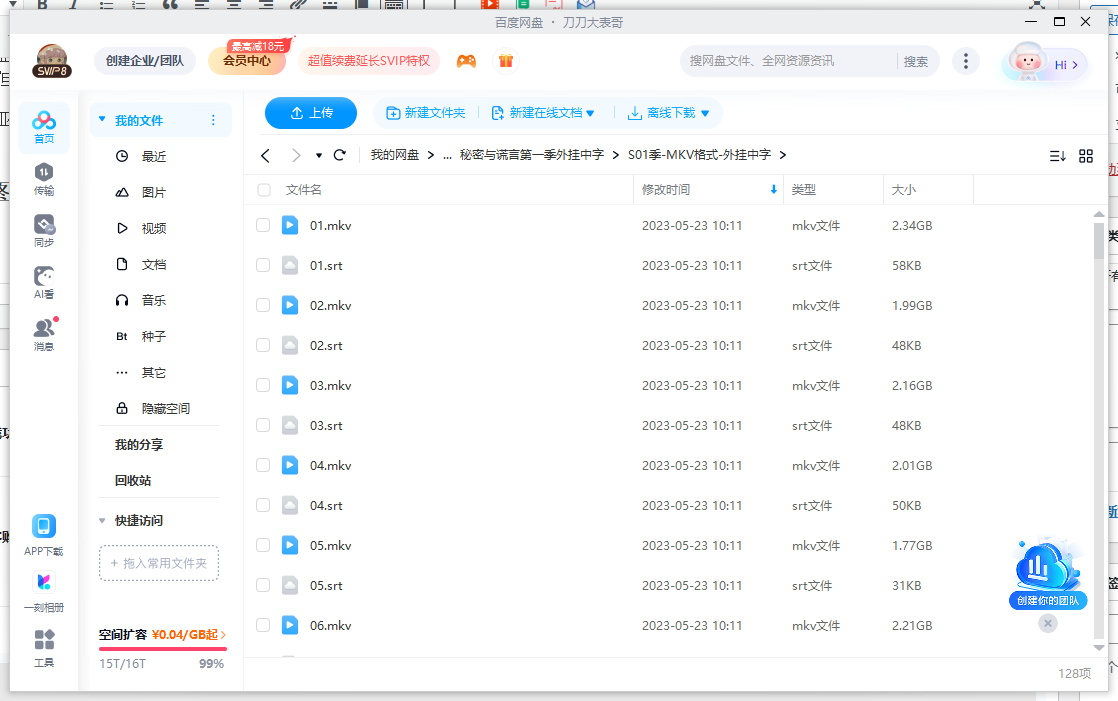Viewport: 1118px width, 701px height.
Task: Open 回收站 recycle bin
Action: click(133, 481)
